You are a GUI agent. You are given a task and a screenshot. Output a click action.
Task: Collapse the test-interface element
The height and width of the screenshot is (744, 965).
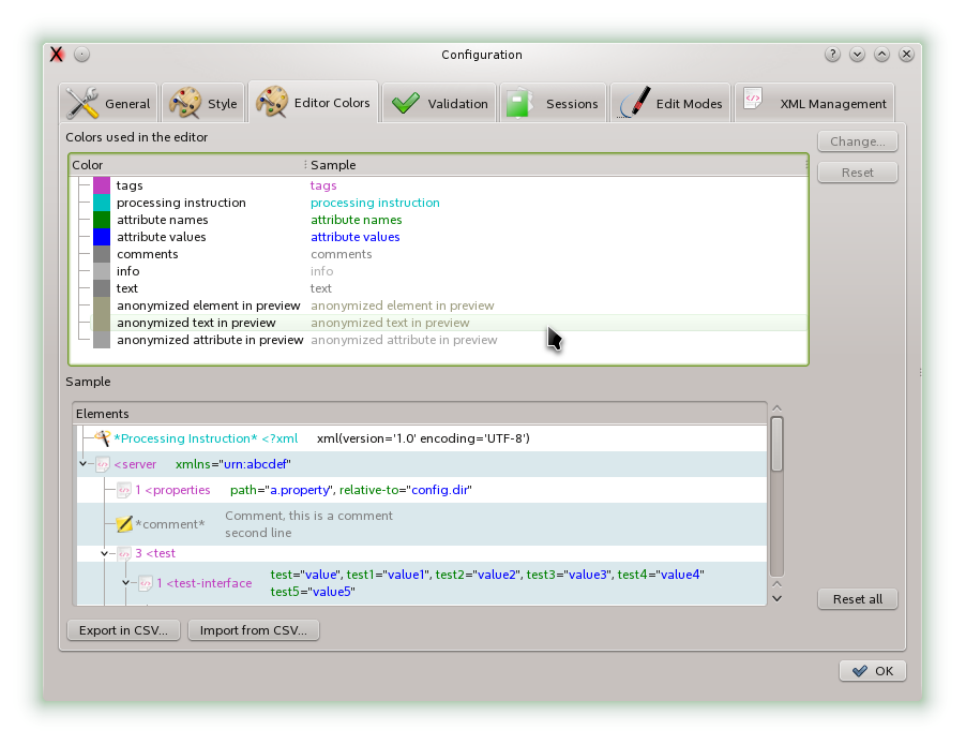[x=126, y=582]
